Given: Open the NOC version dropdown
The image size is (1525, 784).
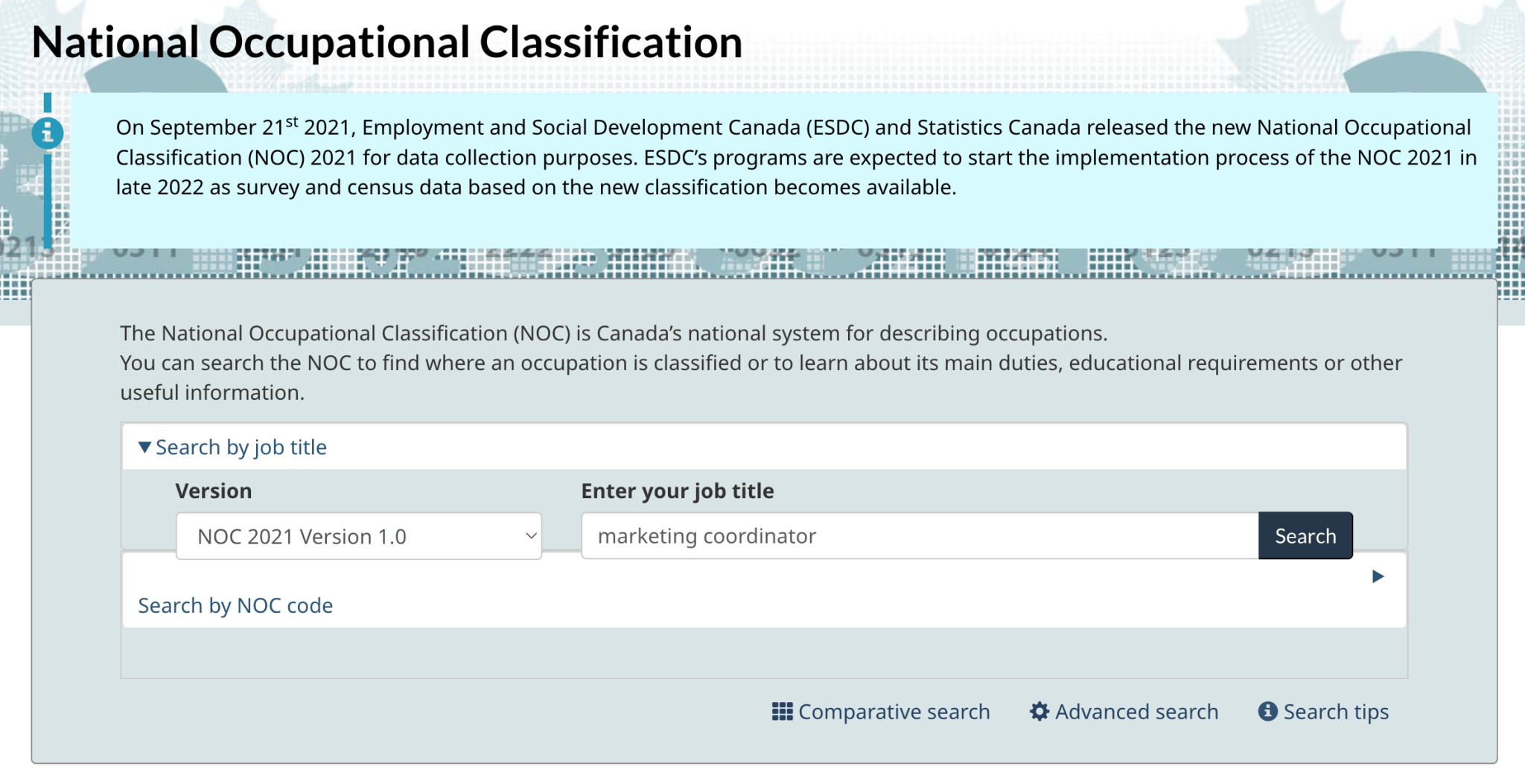Looking at the screenshot, I should [x=357, y=536].
